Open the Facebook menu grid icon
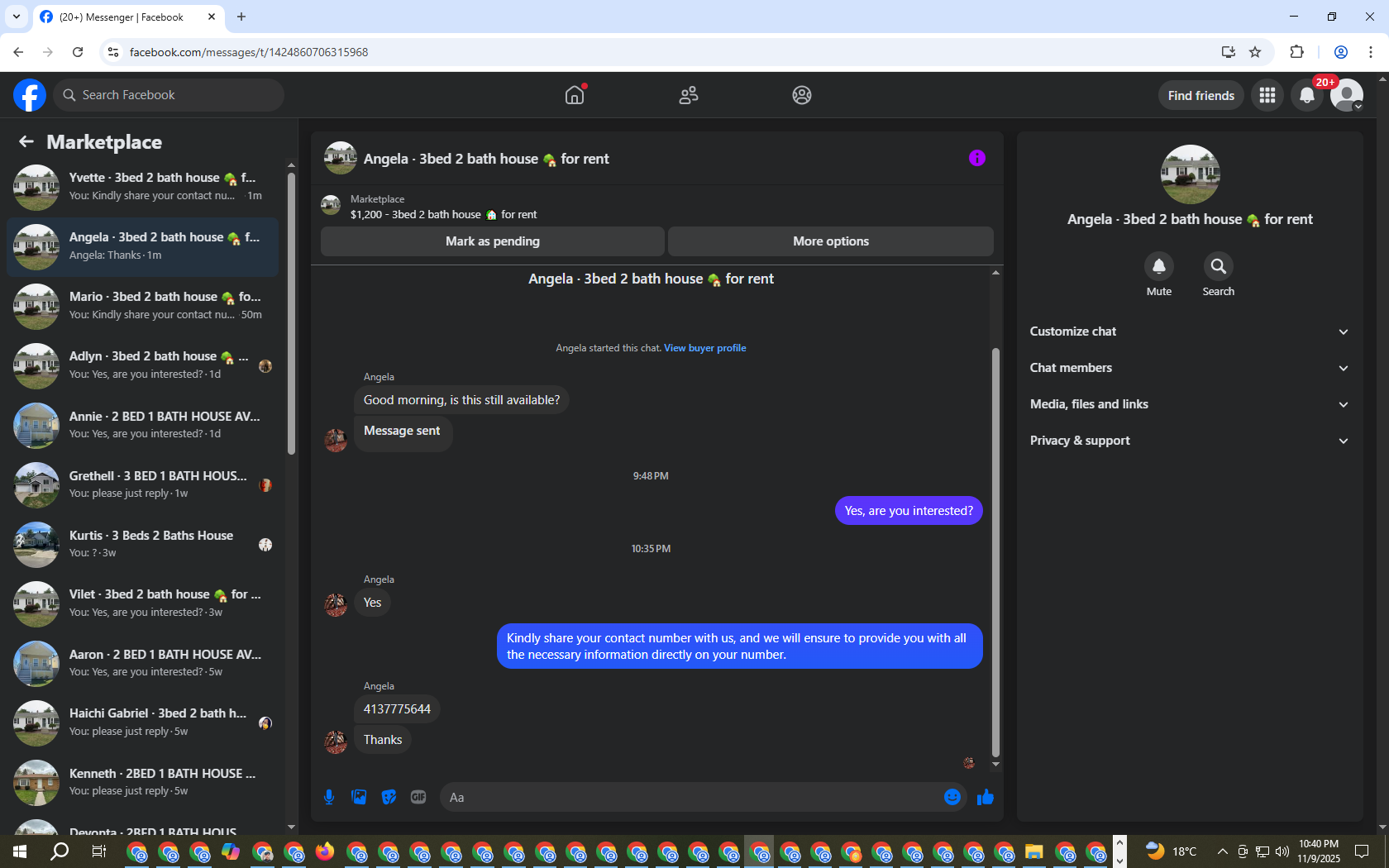 pyautogui.click(x=1267, y=95)
